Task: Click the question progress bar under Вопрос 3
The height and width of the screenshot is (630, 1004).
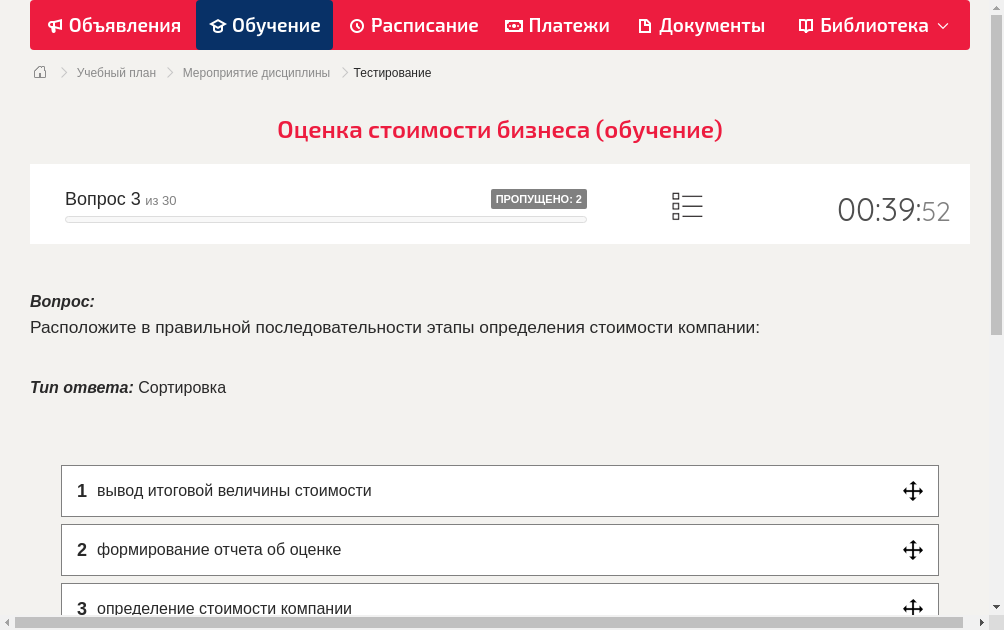Action: (325, 219)
